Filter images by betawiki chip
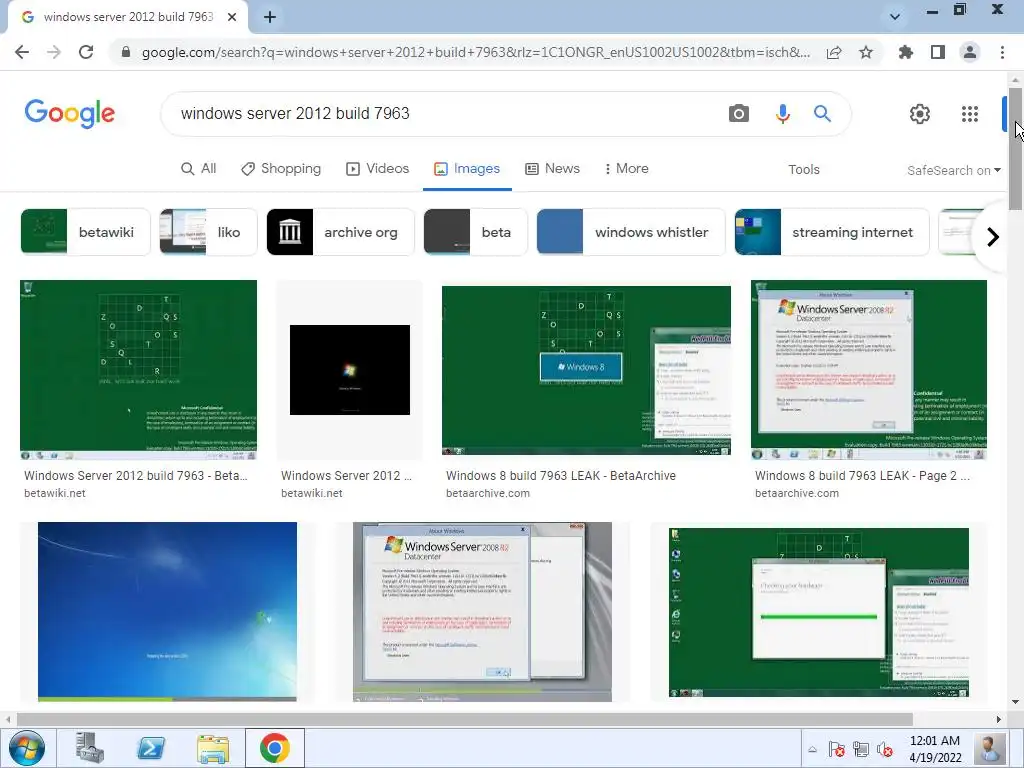Screen dimensions: 1024x768 pyautogui.click(x=86, y=232)
